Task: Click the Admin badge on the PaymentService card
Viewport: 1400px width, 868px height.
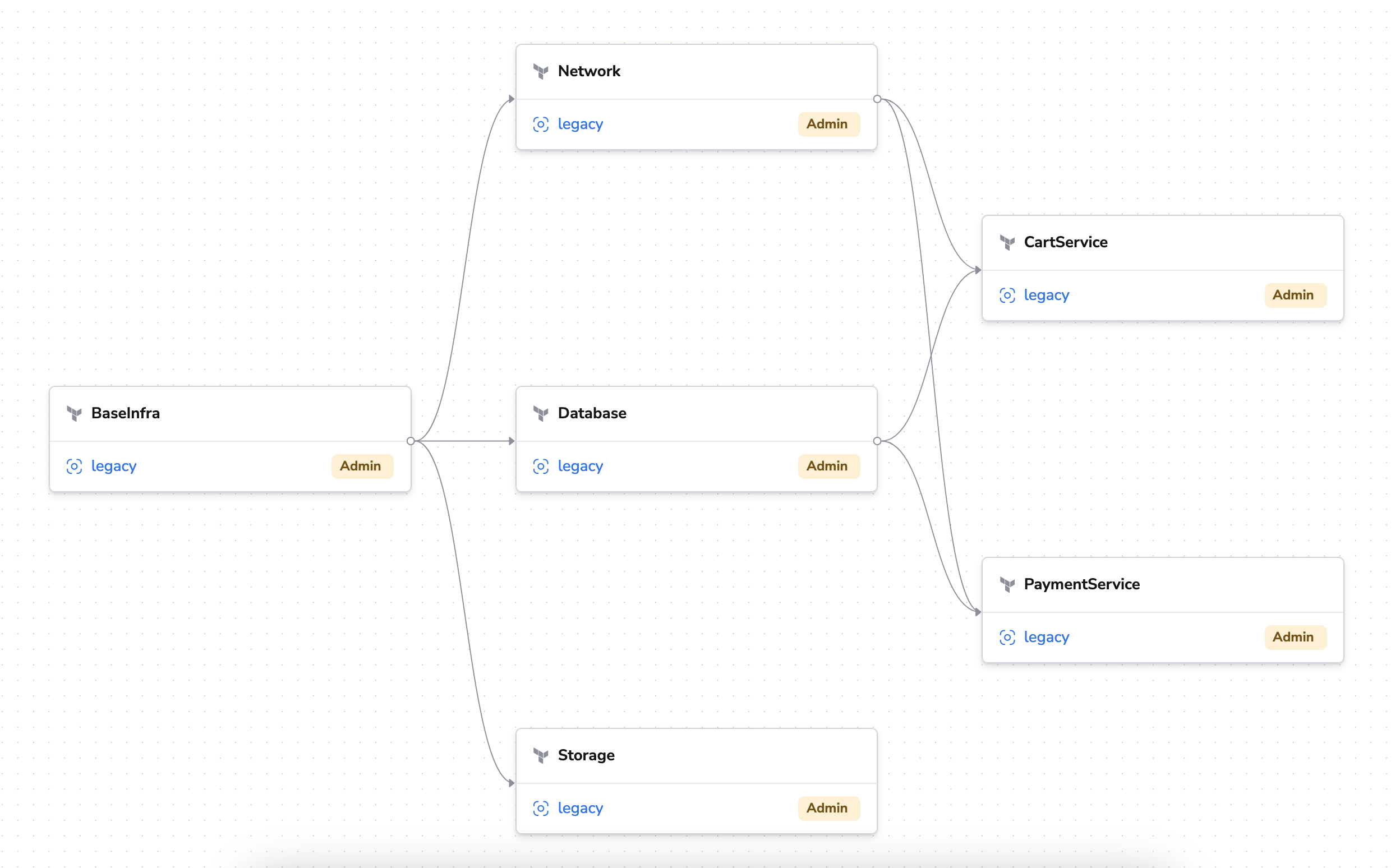Action: click(1295, 636)
